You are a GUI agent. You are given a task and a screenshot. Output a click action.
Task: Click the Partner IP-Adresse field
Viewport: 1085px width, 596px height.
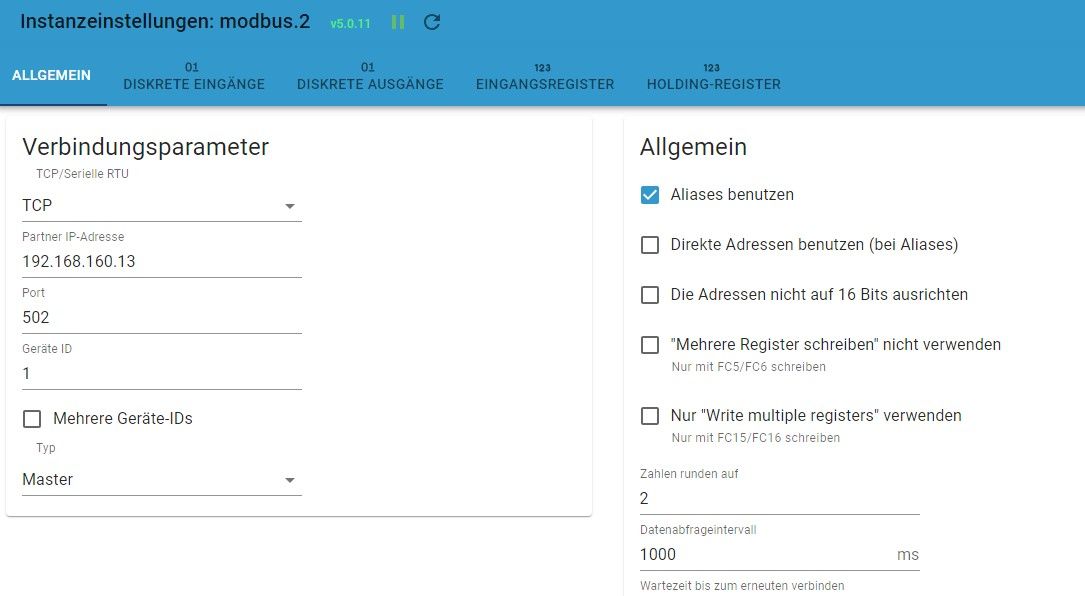(162, 262)
